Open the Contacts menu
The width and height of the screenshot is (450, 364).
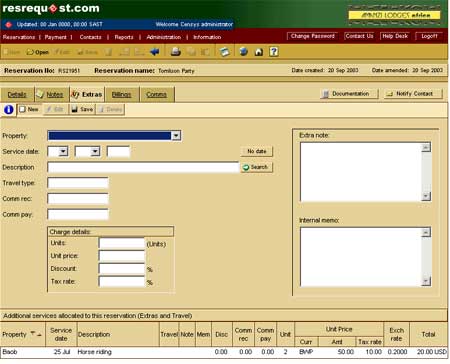90,37
